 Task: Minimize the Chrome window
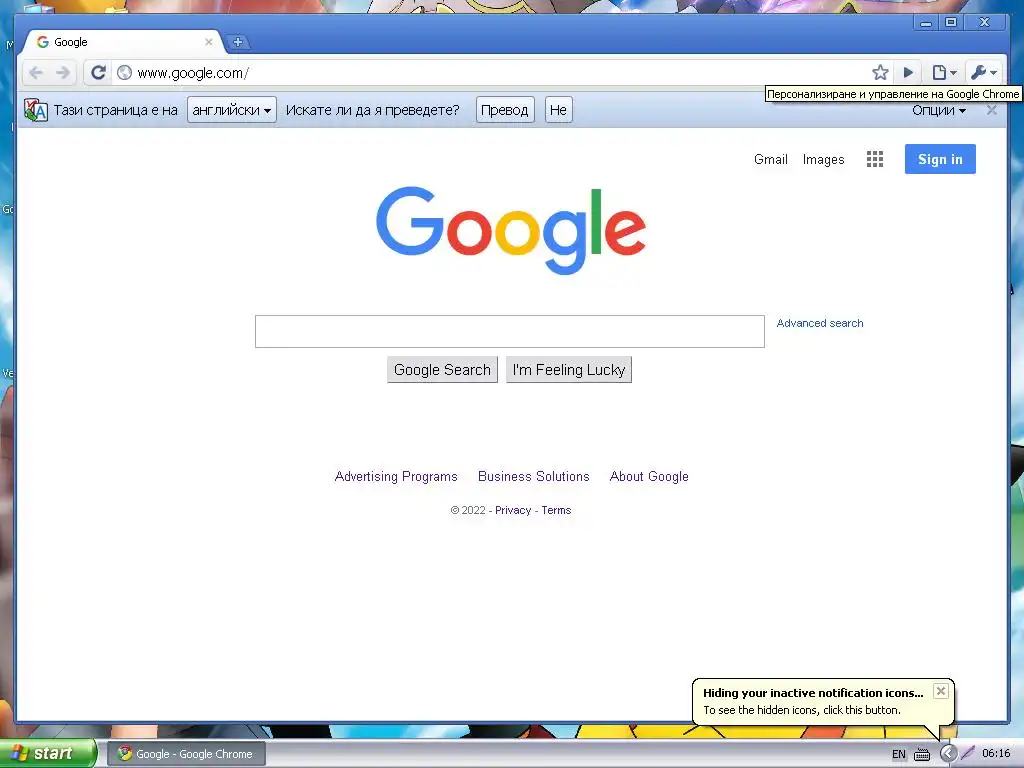(x=926, y=23)
